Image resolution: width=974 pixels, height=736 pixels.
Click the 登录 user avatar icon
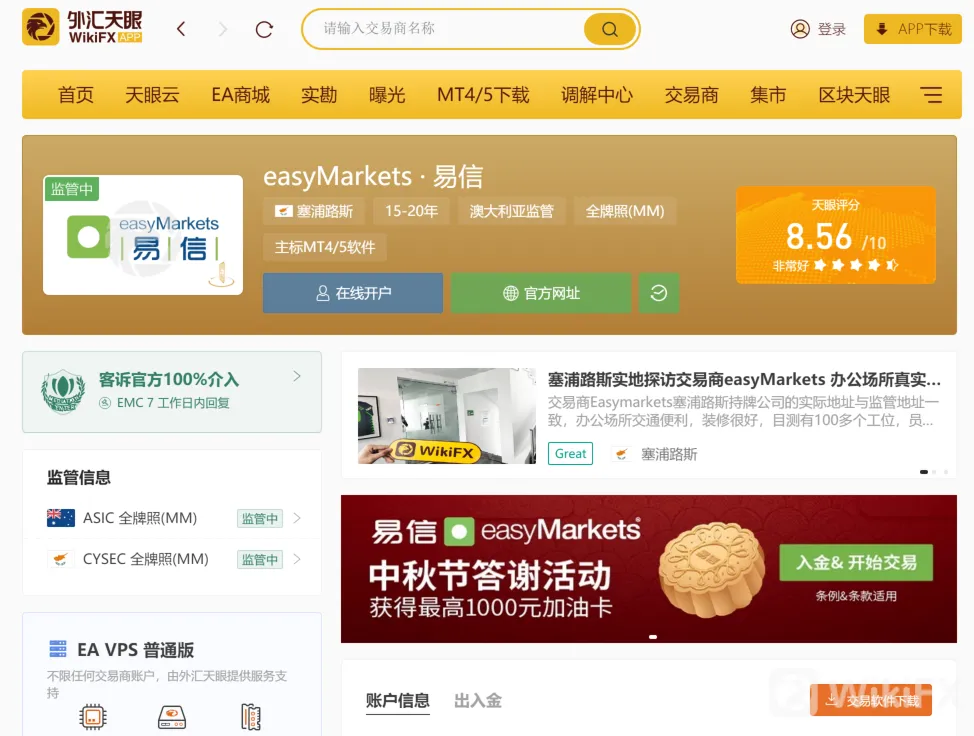point(799,29)
